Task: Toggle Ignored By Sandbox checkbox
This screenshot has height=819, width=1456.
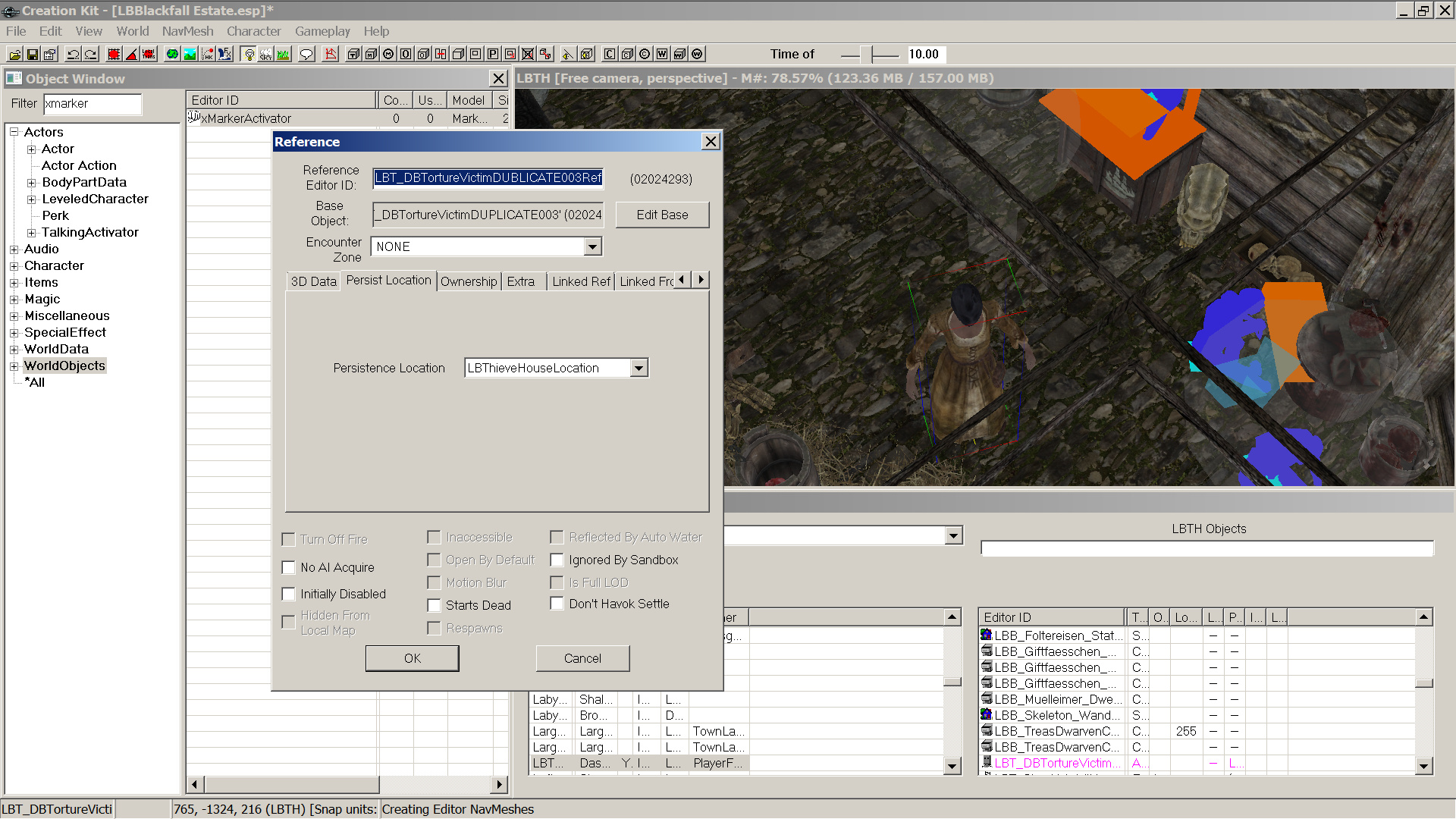Action: click(x=557, y=560)
